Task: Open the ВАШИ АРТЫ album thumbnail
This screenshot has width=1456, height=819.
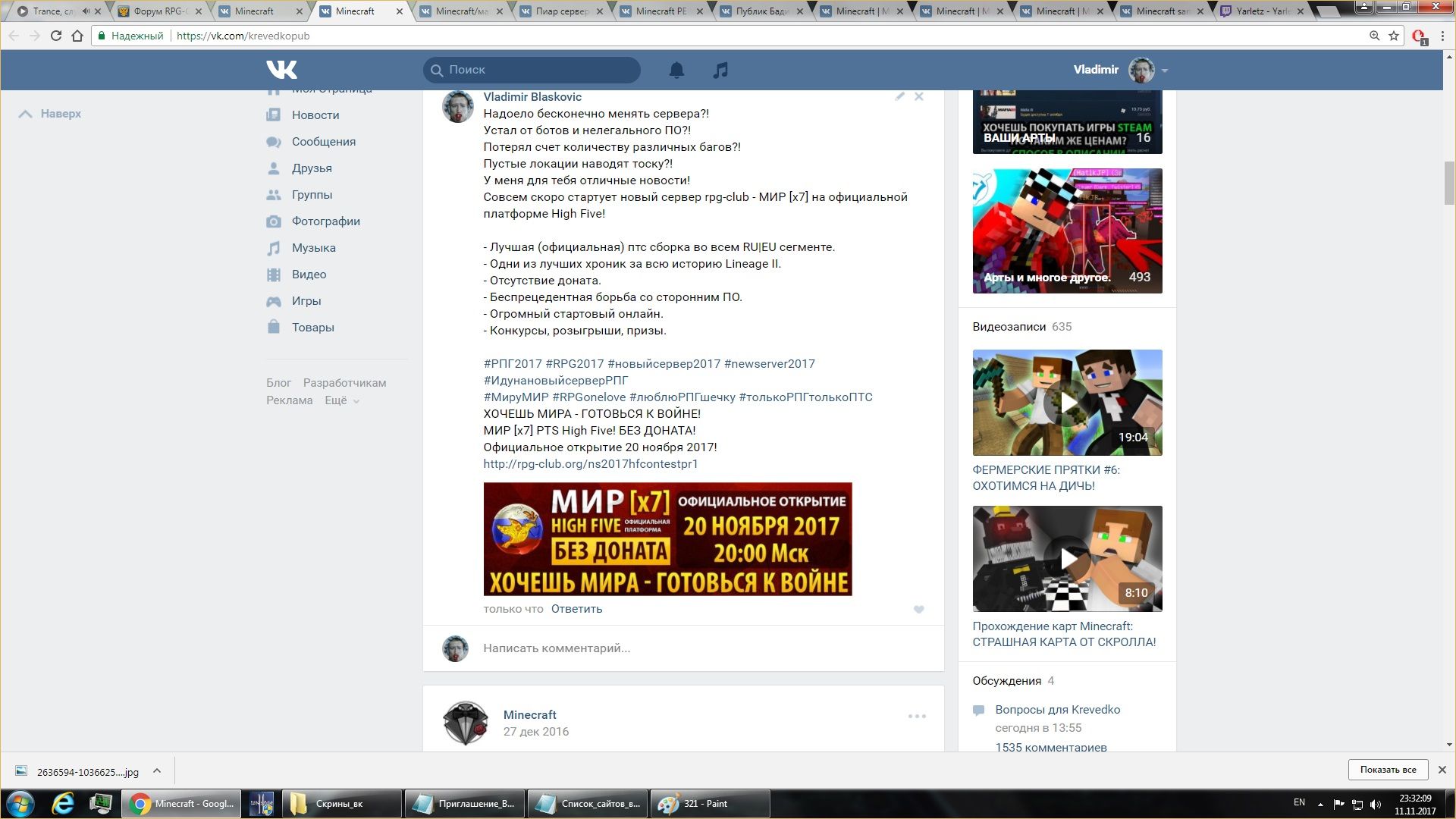Action: 1067,122
